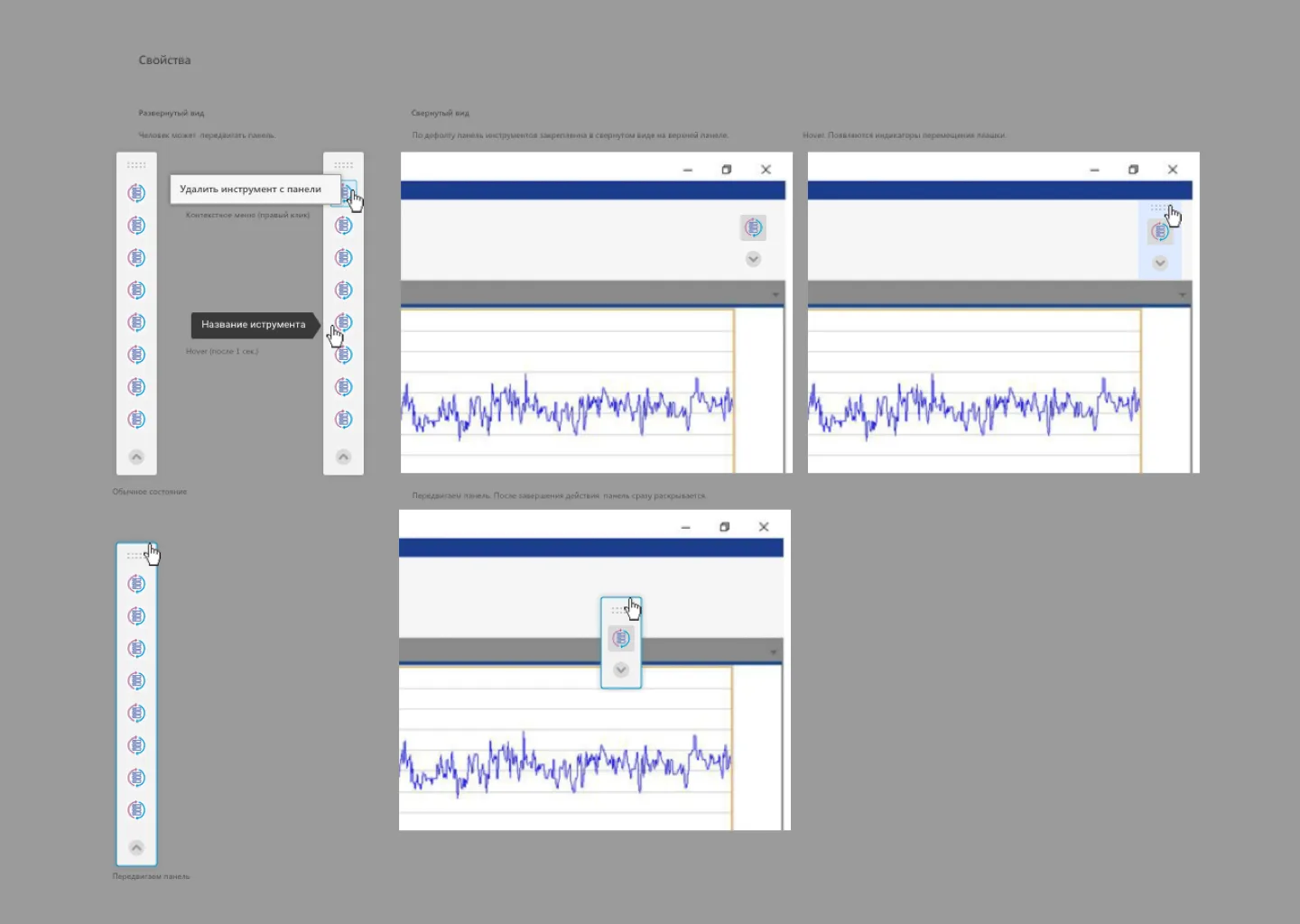Select fourth tool icon in 'Передвигаем панель' panel
The image size is (1300, 924).
pyautogui.click(x=136, y=680)
